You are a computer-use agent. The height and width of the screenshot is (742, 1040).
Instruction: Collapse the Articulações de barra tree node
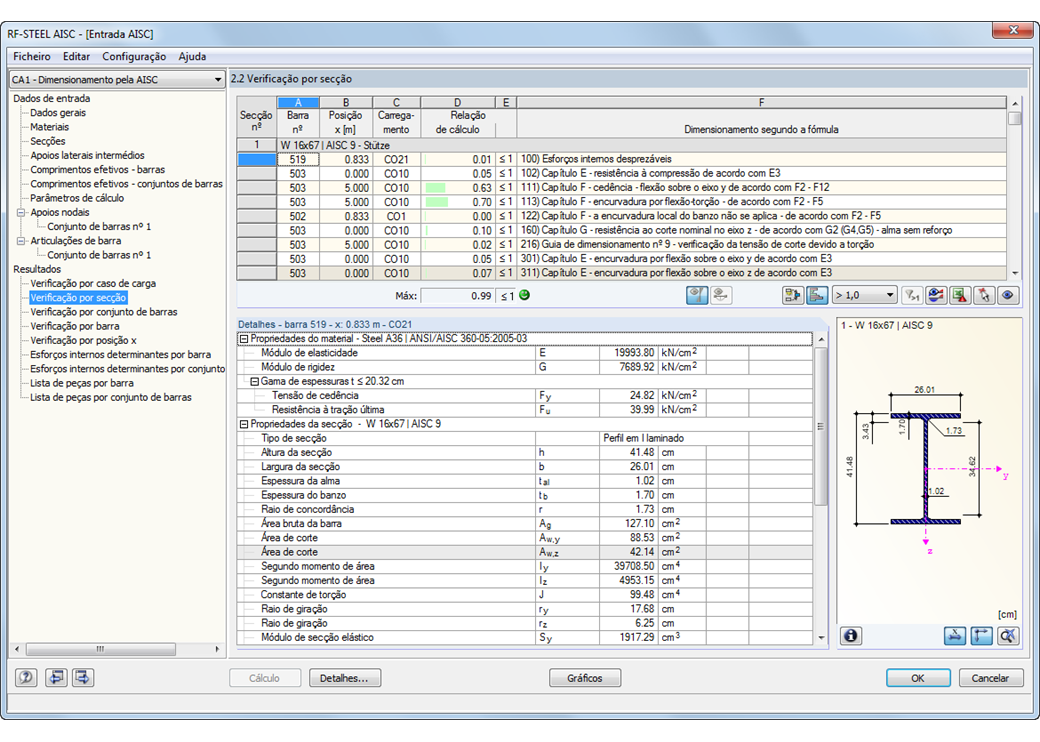click(21, 241)
